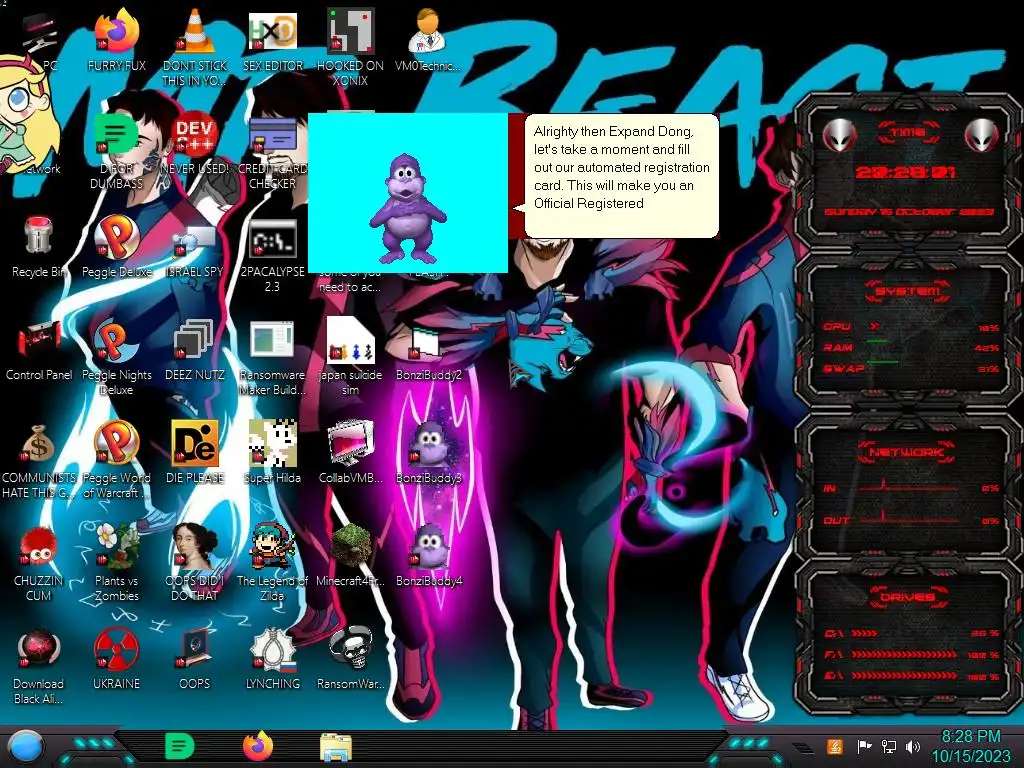Click the purple Bonzi gorilla character

407,208
